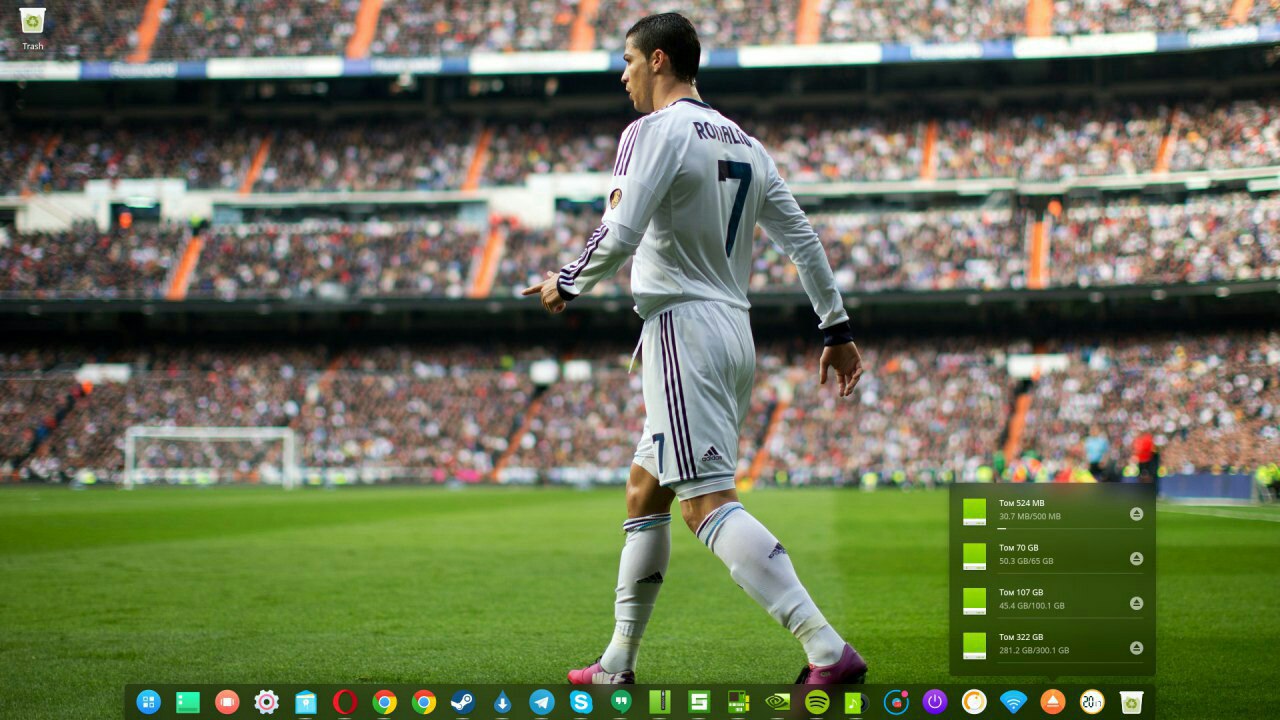Click the purple power button in the dock
The height and width of the screenshot is (720, 1280).
coord(935,702)
